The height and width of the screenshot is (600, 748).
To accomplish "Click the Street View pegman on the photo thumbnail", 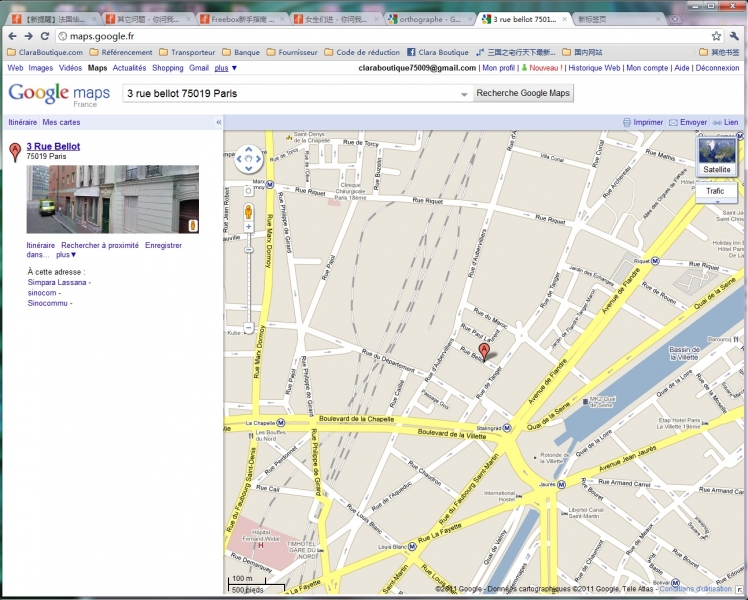I will 193,225.
